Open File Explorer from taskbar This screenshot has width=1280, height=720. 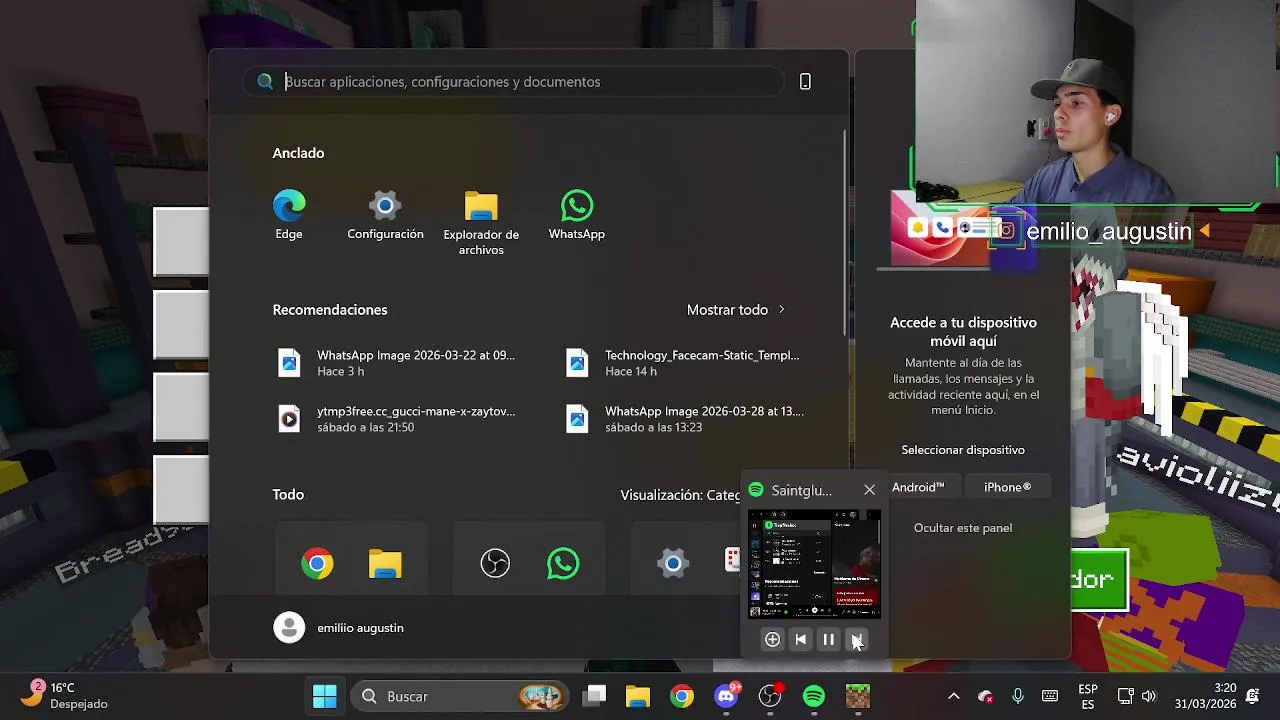click(638, 696)
